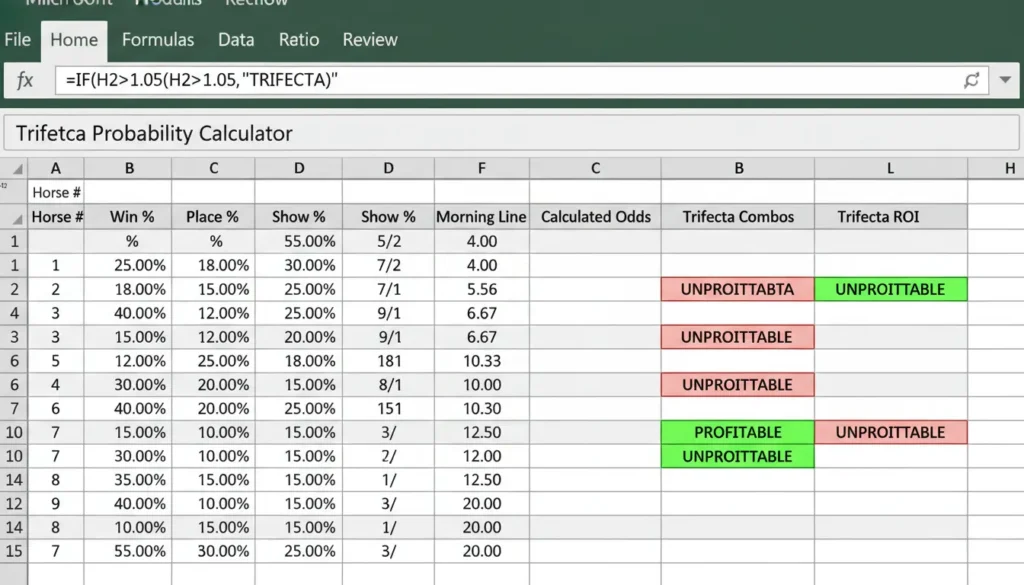Click the Trifecta Combos header cell

[738, 217]
